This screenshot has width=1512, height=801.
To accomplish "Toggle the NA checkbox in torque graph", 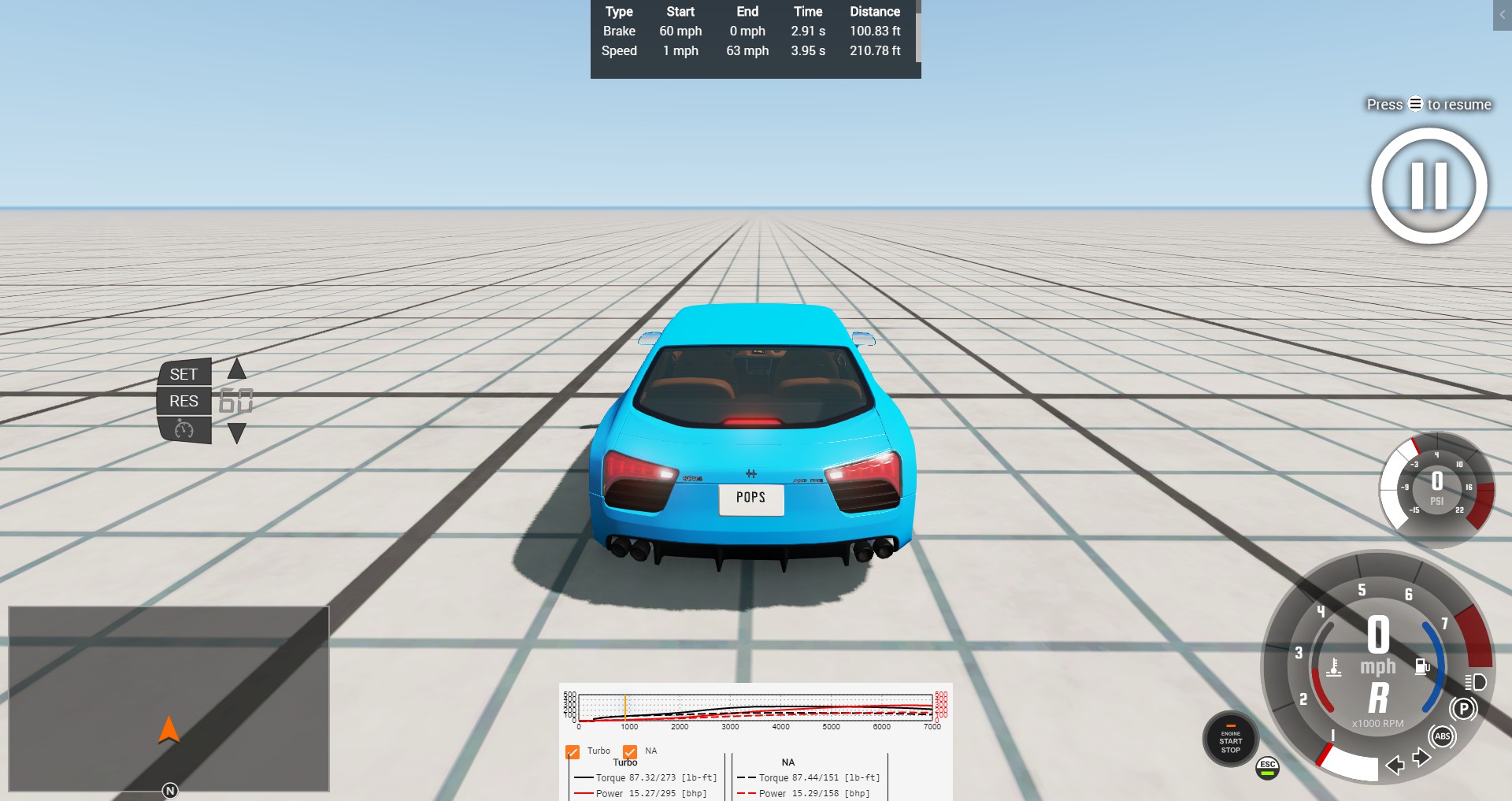I will pos(630,752).
